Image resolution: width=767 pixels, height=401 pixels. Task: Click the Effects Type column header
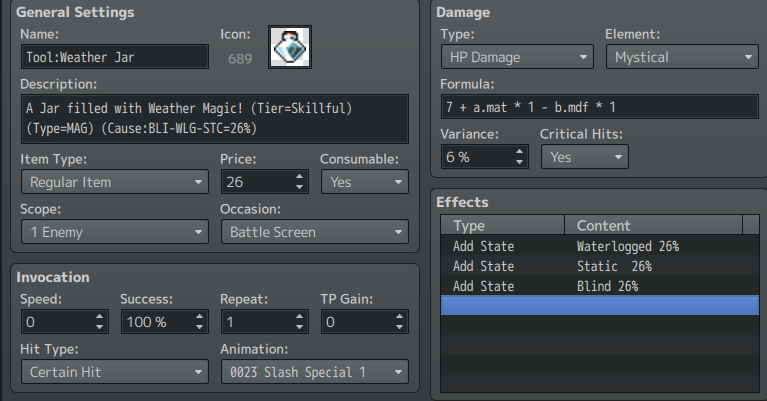[x=503, y=225]
